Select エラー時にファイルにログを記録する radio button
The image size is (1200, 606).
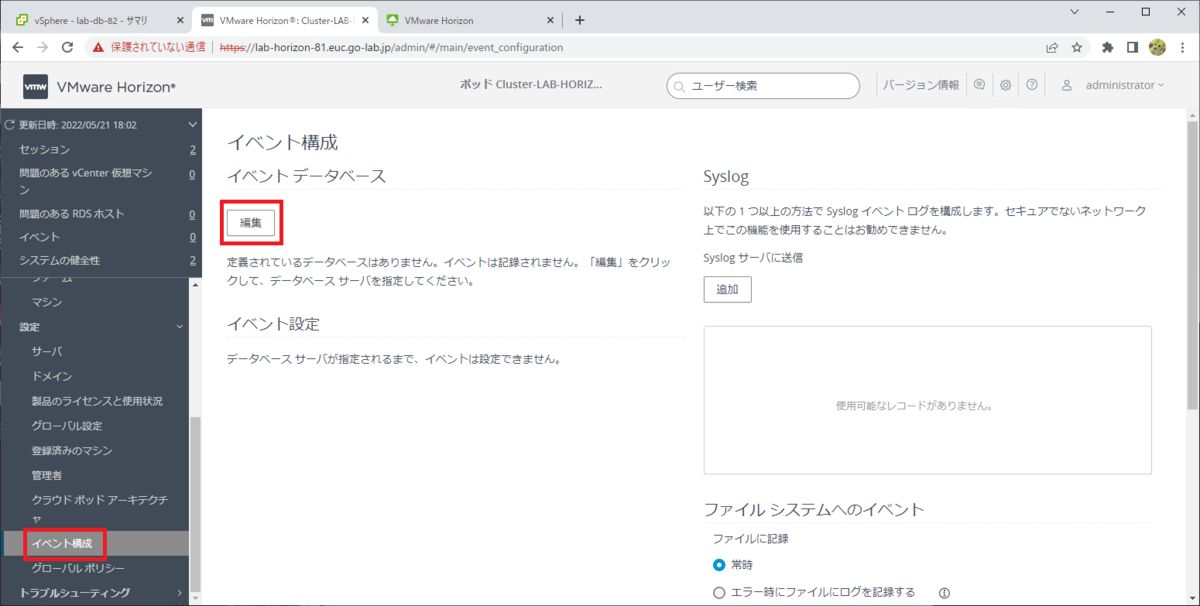719,593
